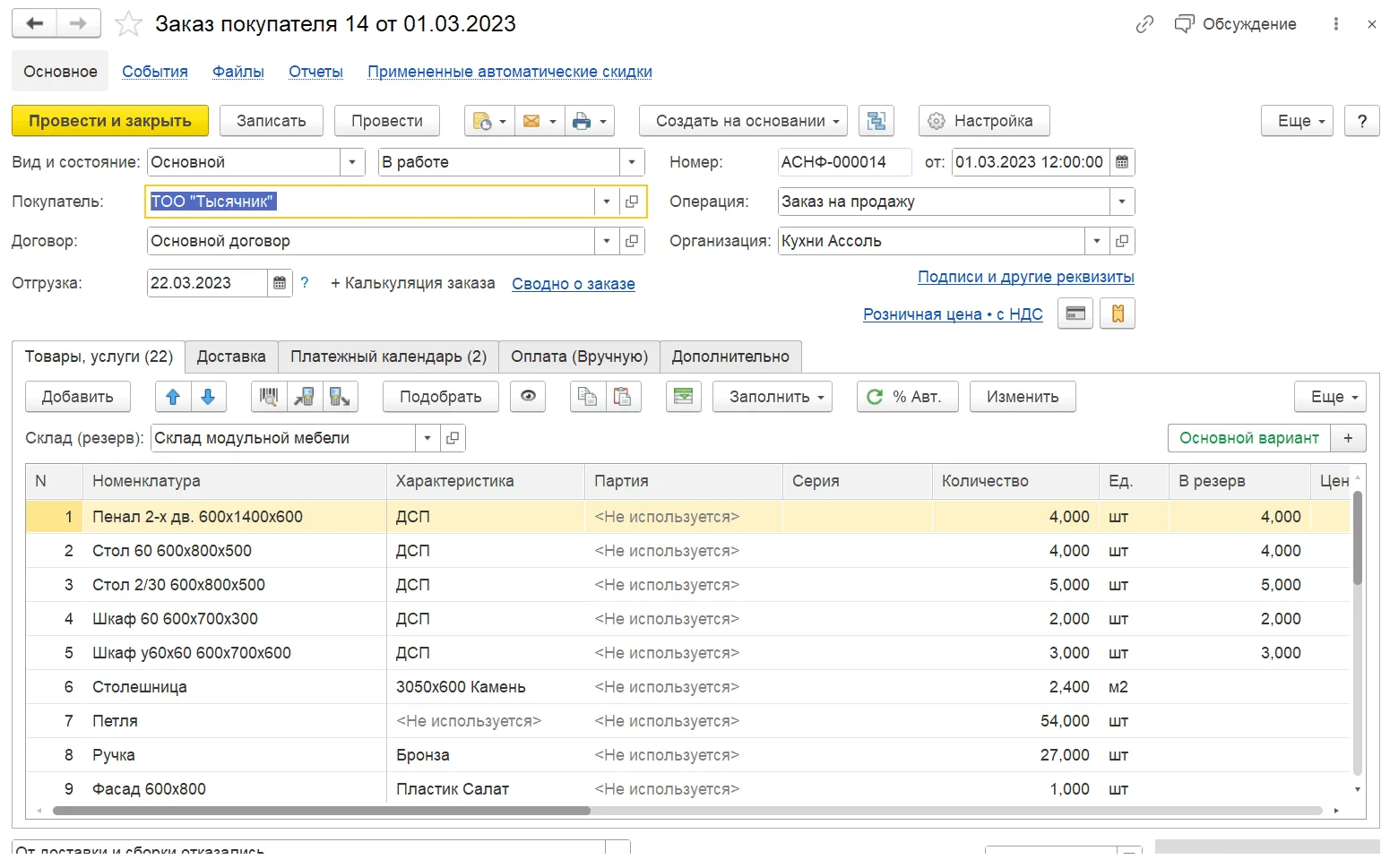Viewport: 1390px width, 868px height.
Task: Click the barcode scan icon
Action: [x=269, y=397]
